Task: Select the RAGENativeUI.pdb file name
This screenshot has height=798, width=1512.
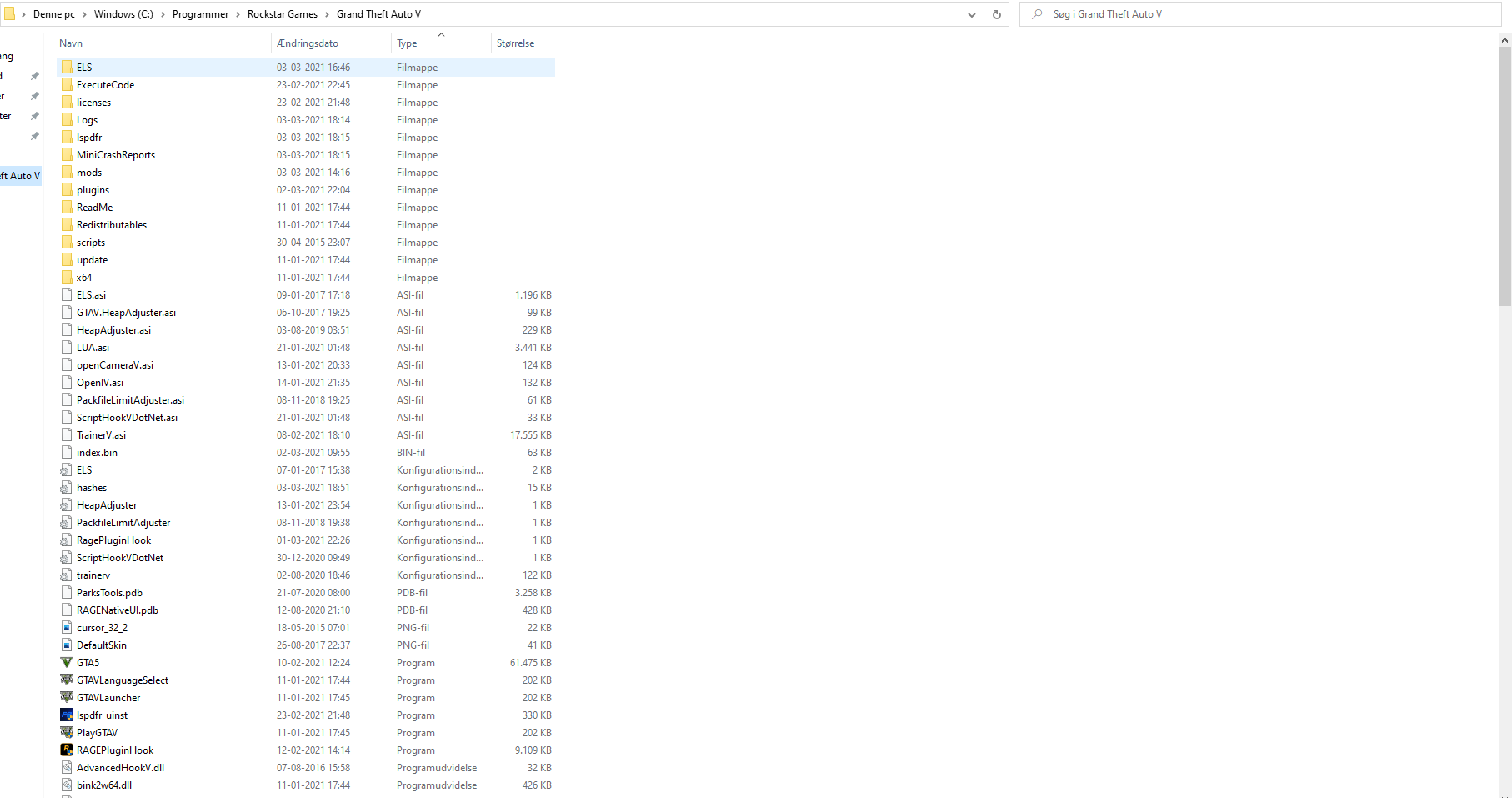Action: click(x=118, y=610)
